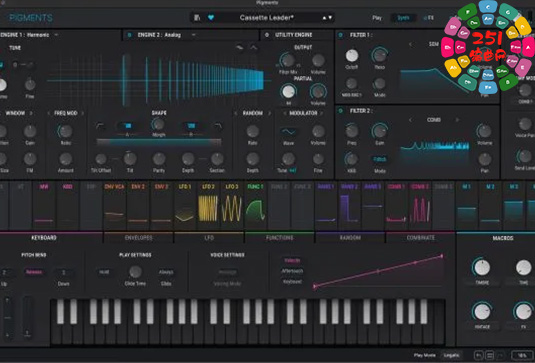Viewport: 535px width, 363px height.
Task: Click the Filter 2 Mode selector
Action: 379,159
